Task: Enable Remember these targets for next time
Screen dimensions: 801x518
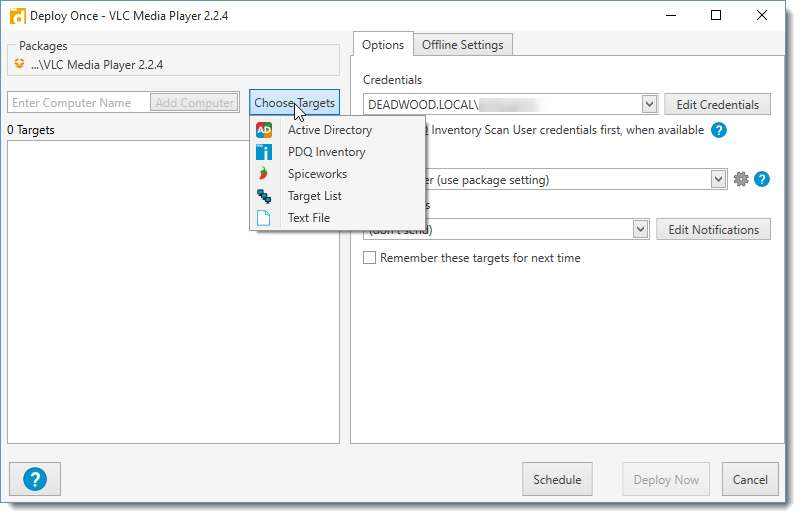Action: [370, 258]
